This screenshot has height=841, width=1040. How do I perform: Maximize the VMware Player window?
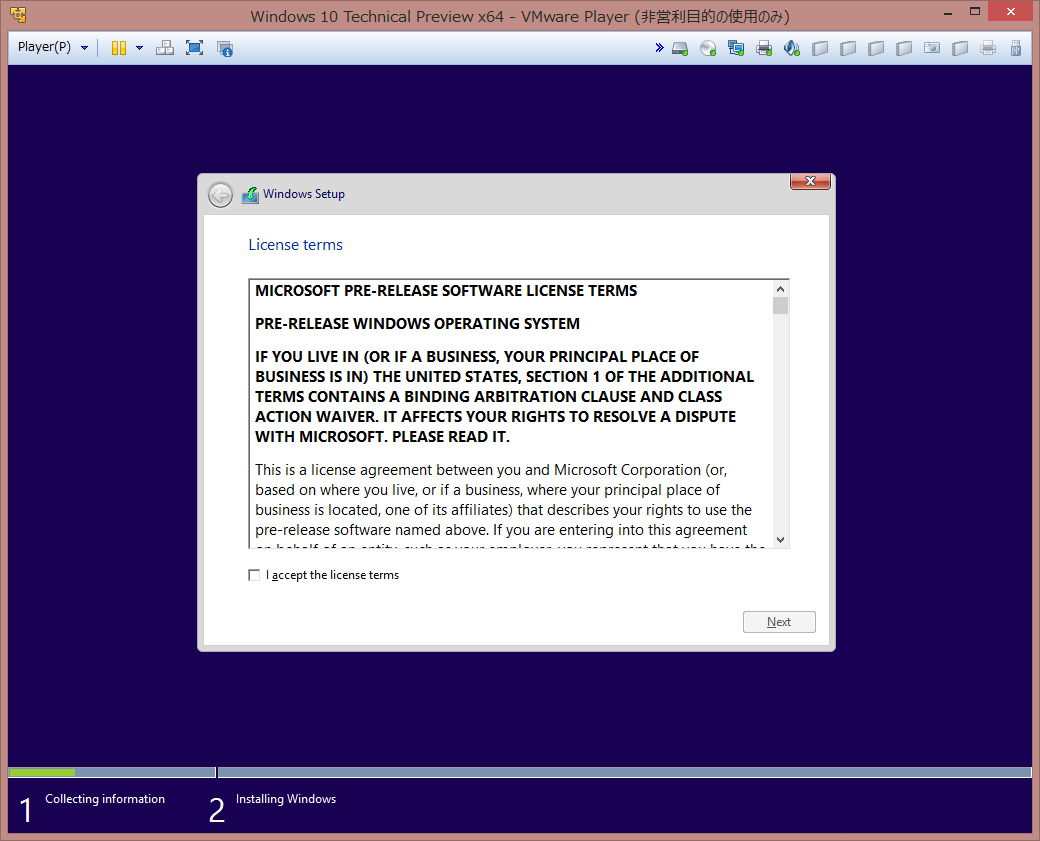click(975, 11)
